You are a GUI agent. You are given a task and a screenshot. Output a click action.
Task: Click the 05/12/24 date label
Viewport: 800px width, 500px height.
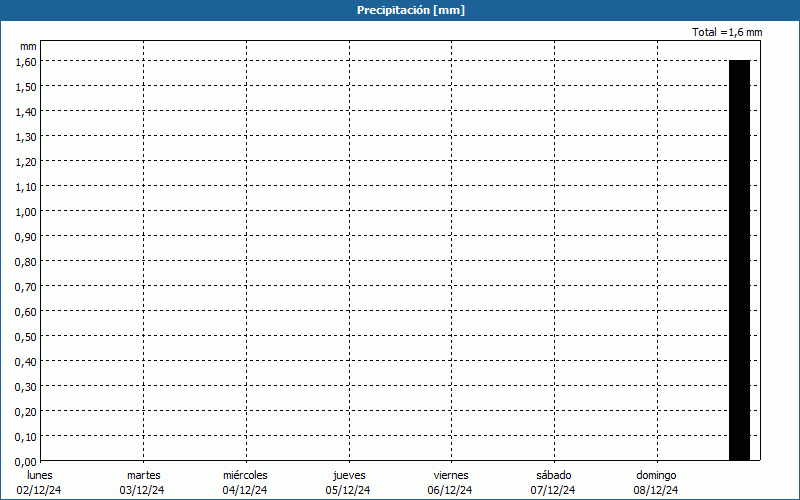pyautogui.click(x=348, y=490)
